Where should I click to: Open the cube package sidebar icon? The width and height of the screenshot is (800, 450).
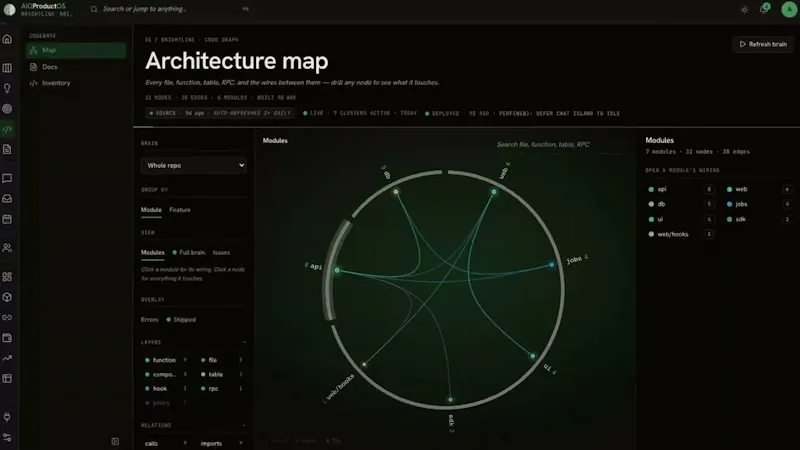tap(7, 297)
